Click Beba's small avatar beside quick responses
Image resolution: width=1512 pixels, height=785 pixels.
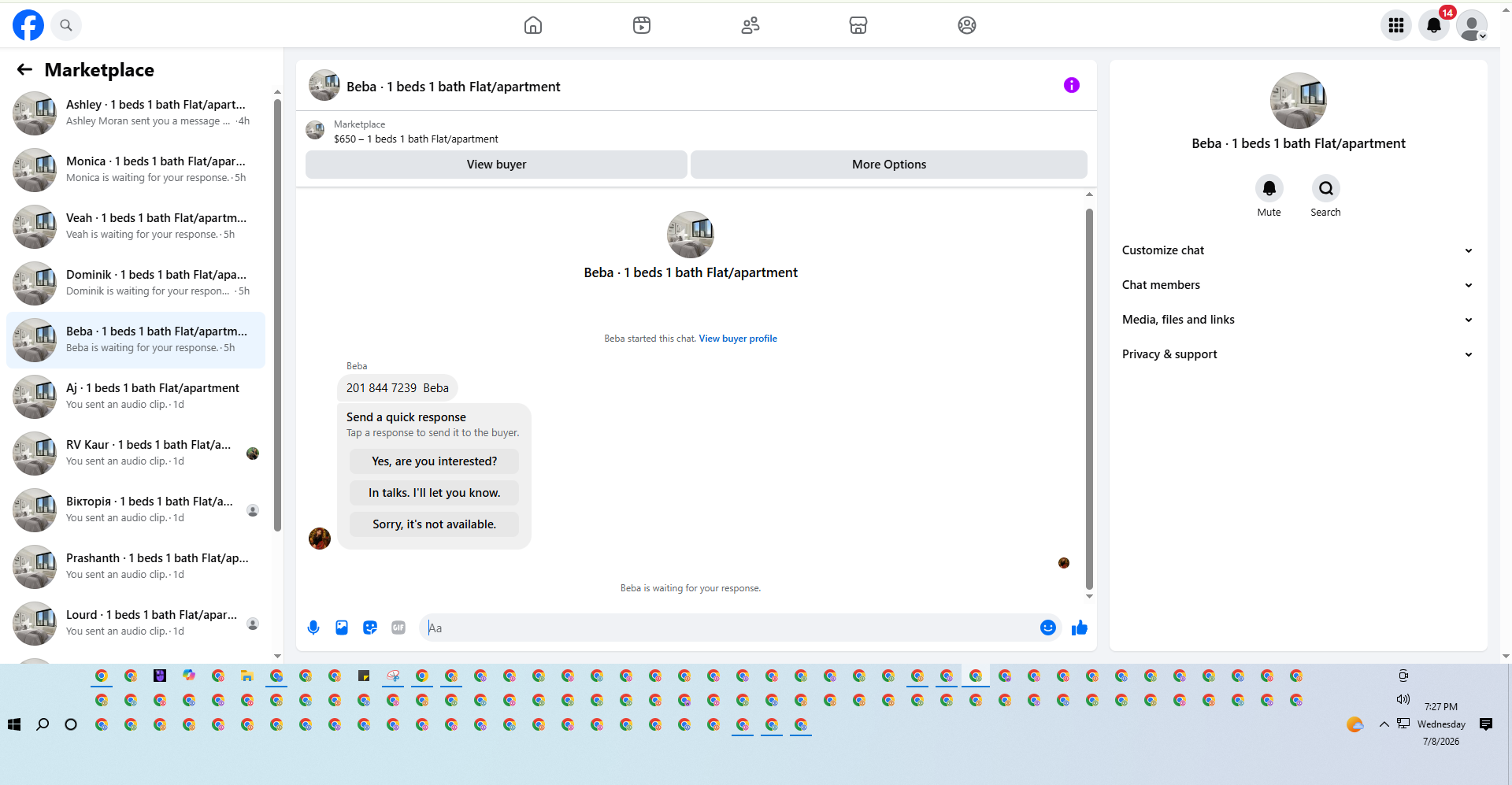320,539
